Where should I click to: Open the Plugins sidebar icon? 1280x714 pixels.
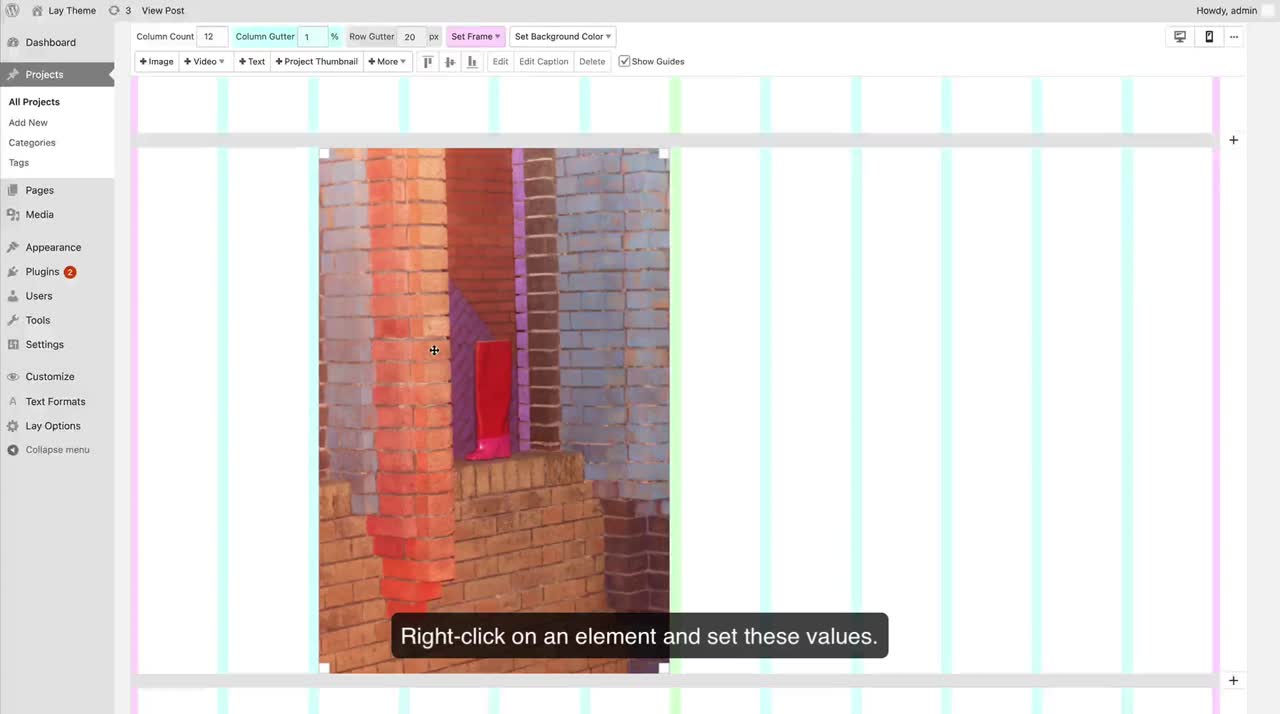tap(13, 272)
